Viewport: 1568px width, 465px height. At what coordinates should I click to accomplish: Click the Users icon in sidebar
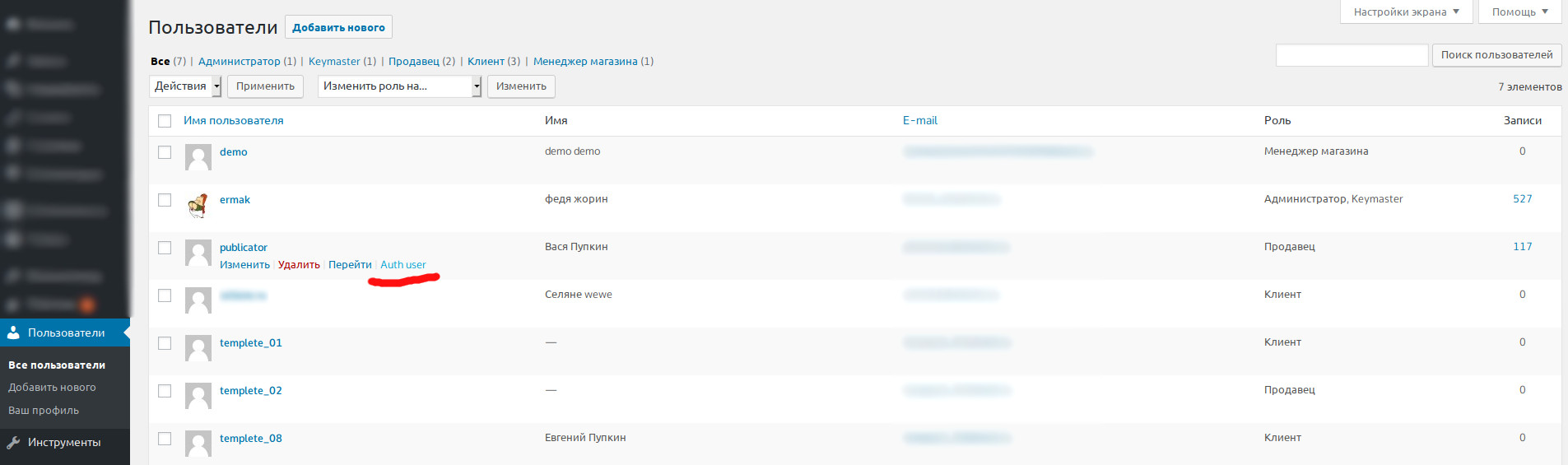[x=13, y=332]
